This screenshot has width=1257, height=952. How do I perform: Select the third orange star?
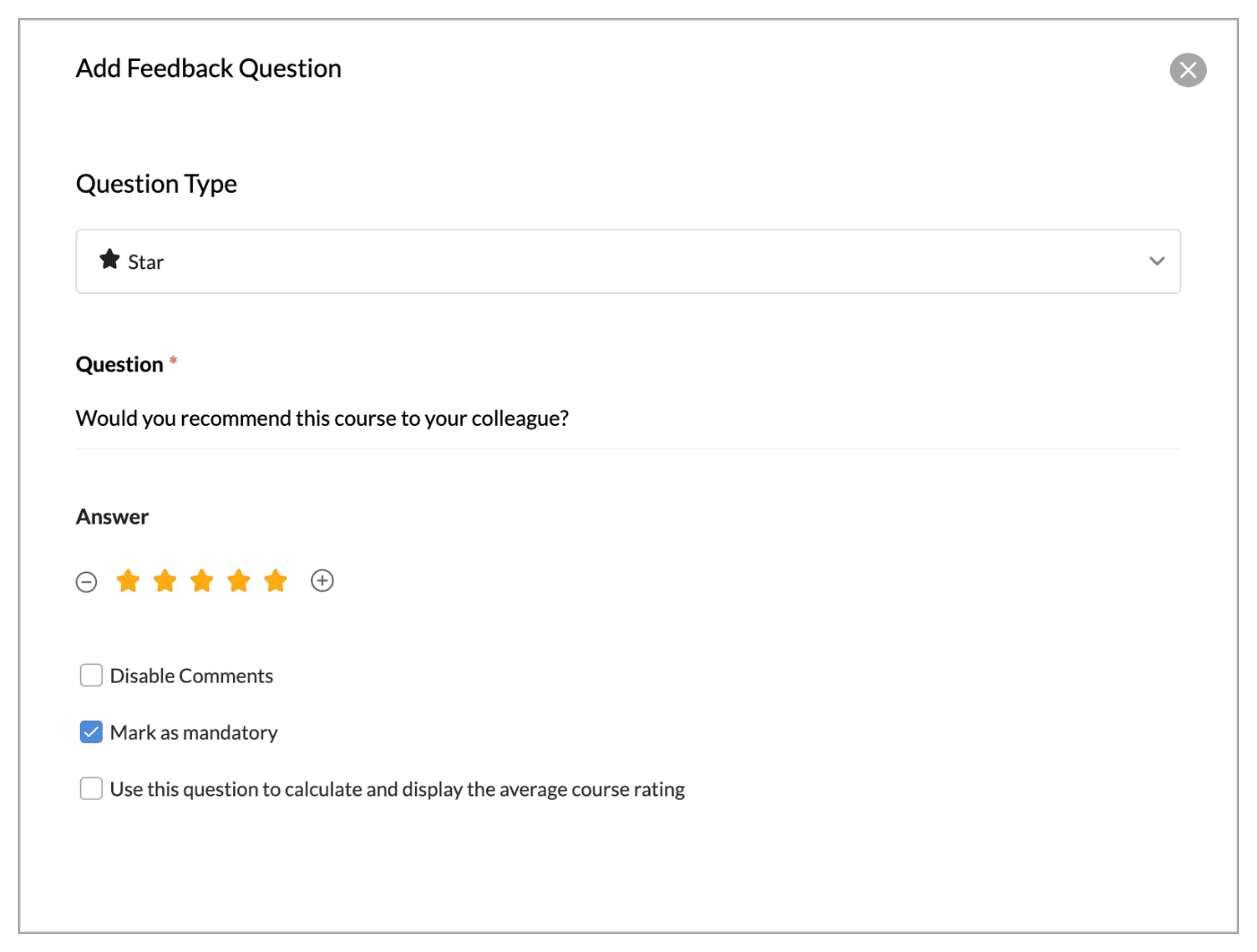[202, 581]
